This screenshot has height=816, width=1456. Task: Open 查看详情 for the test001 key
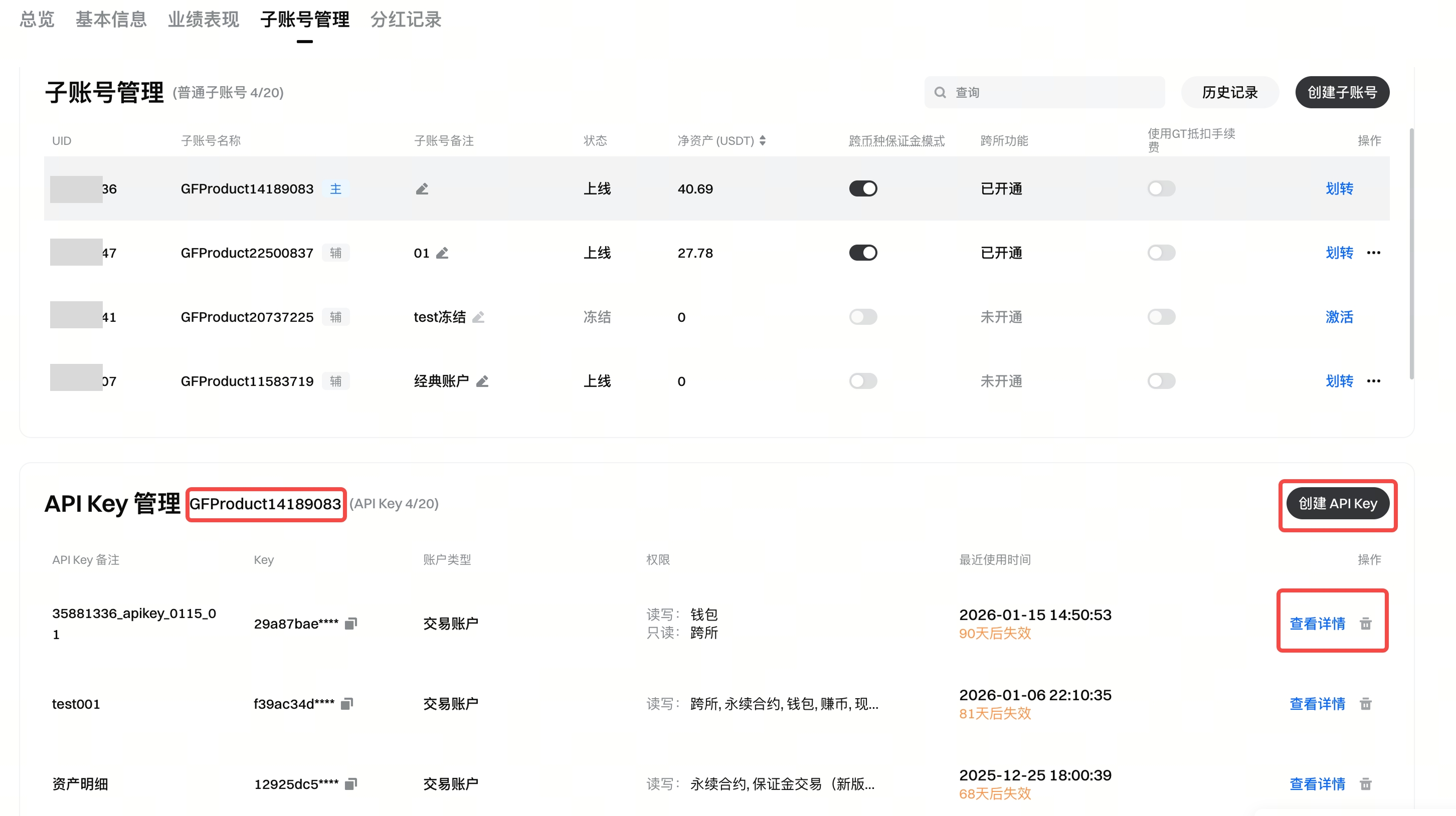(1318, 704)
